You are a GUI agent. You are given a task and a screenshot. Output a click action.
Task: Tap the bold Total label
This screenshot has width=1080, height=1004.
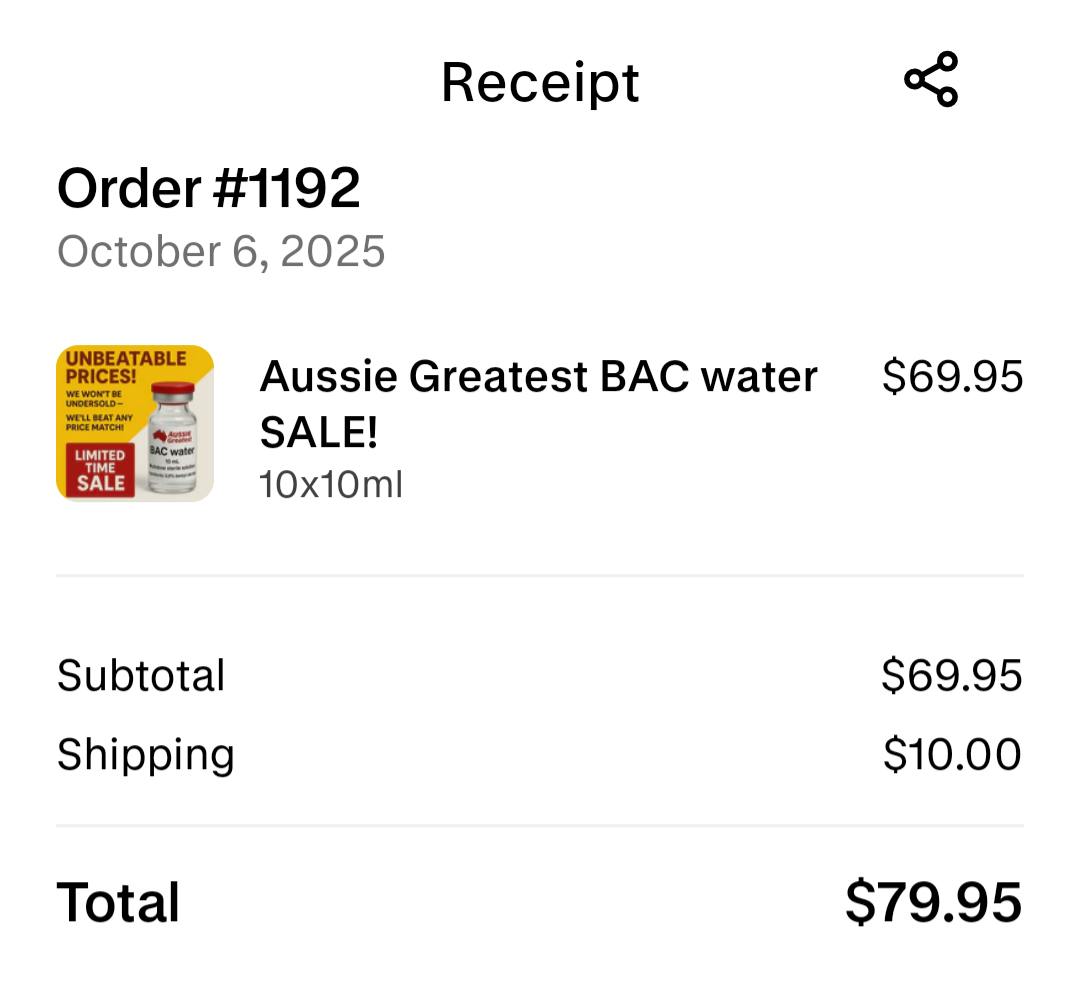click(x=118, y=902)
